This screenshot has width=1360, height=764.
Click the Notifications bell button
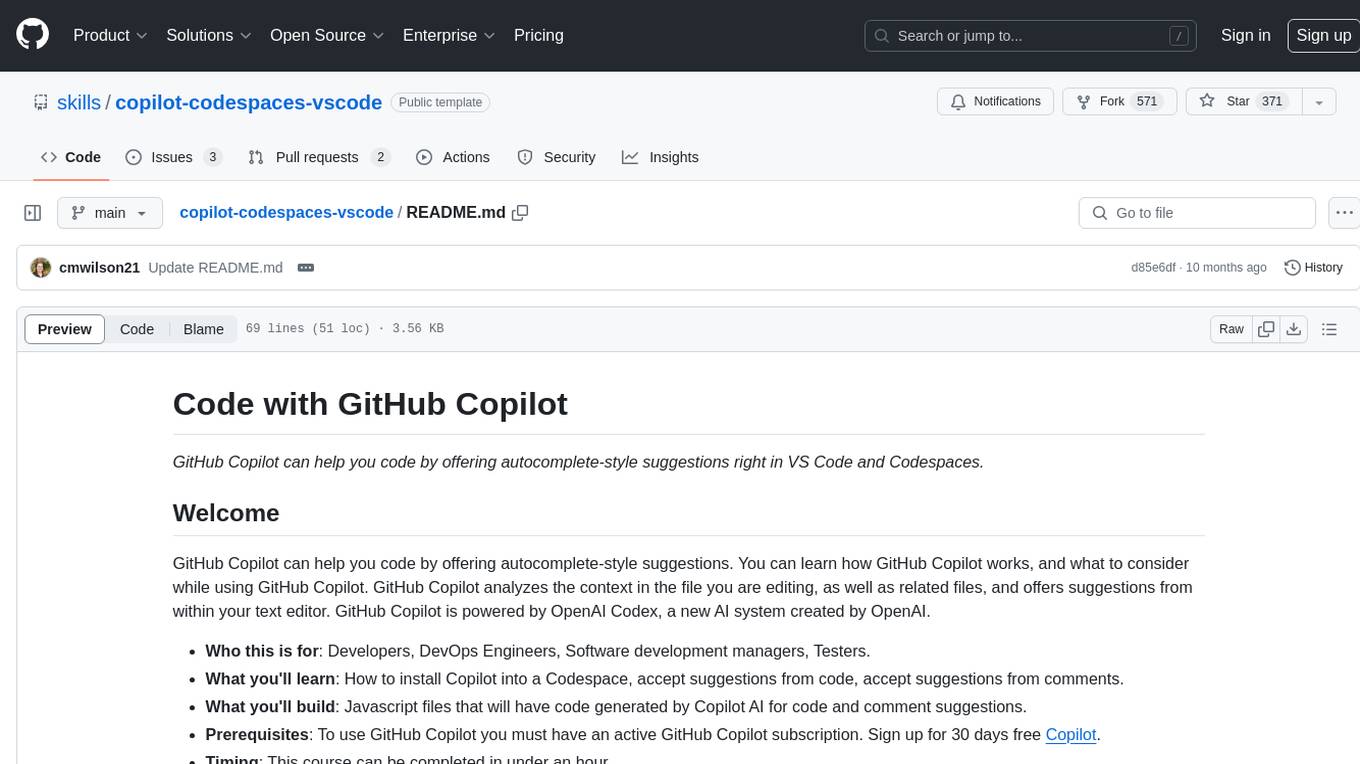pyautogui.click(x=995, y=102)
